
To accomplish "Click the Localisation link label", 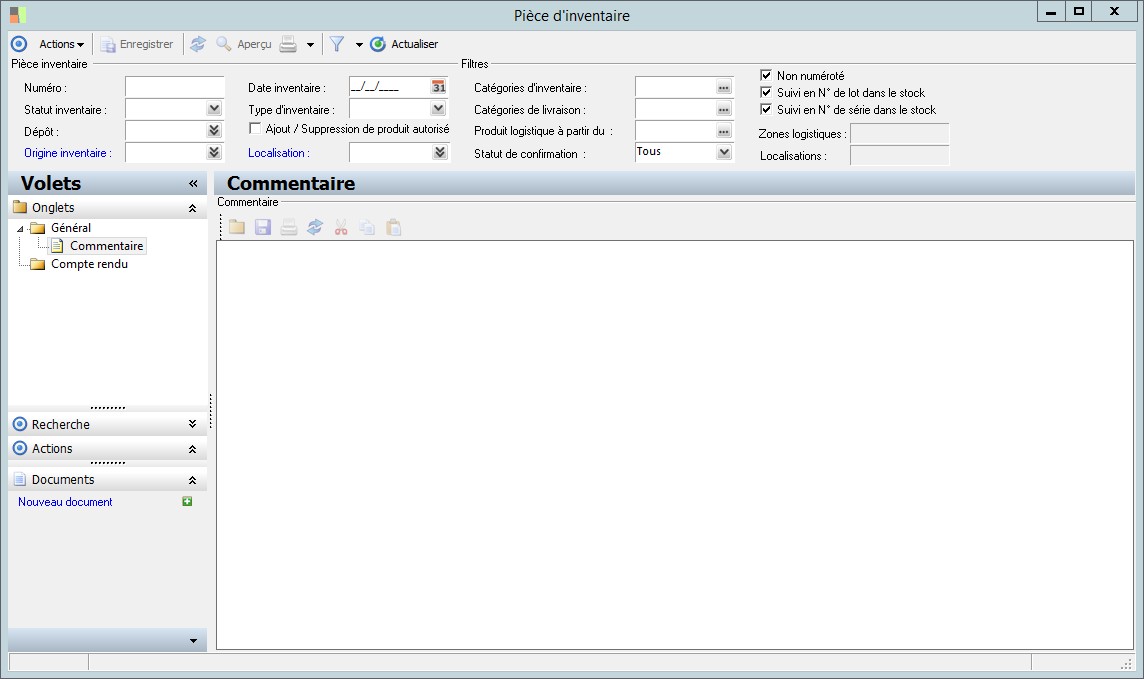I will [x=279, y=153].
